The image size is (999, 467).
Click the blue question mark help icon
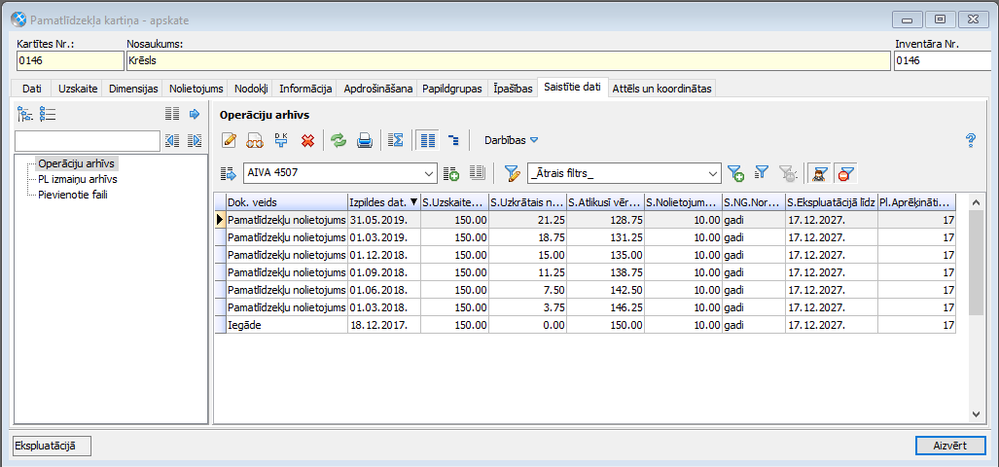pyautogui.click(x=971, y=140)
